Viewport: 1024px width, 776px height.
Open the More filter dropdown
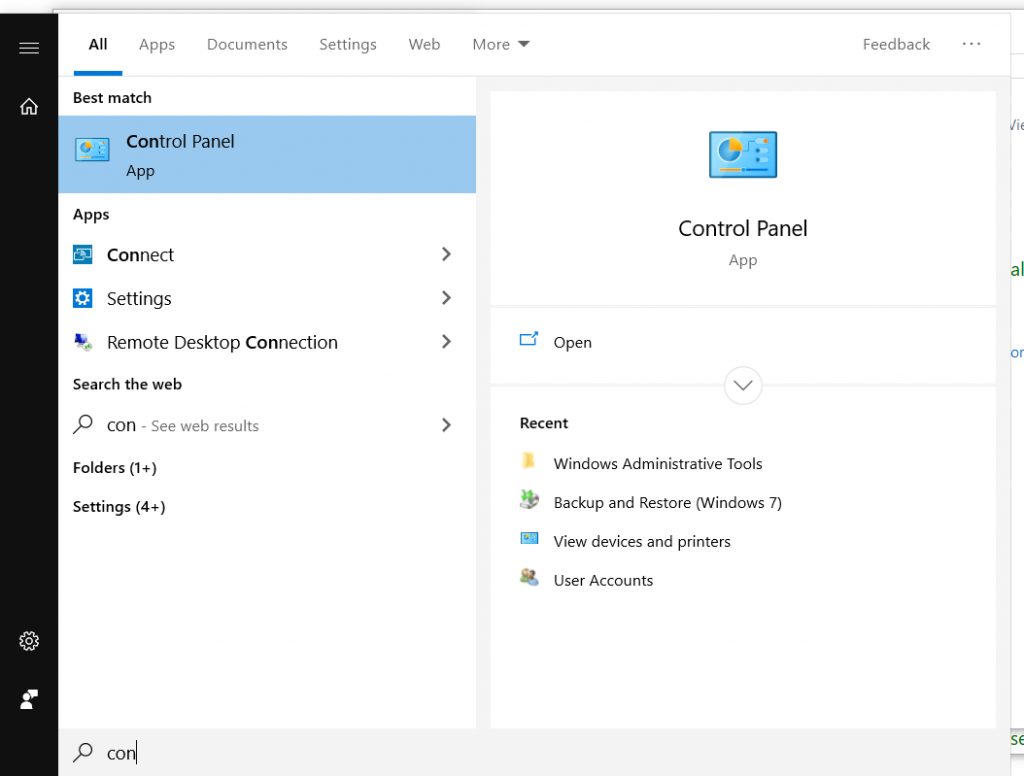point(501,44)
